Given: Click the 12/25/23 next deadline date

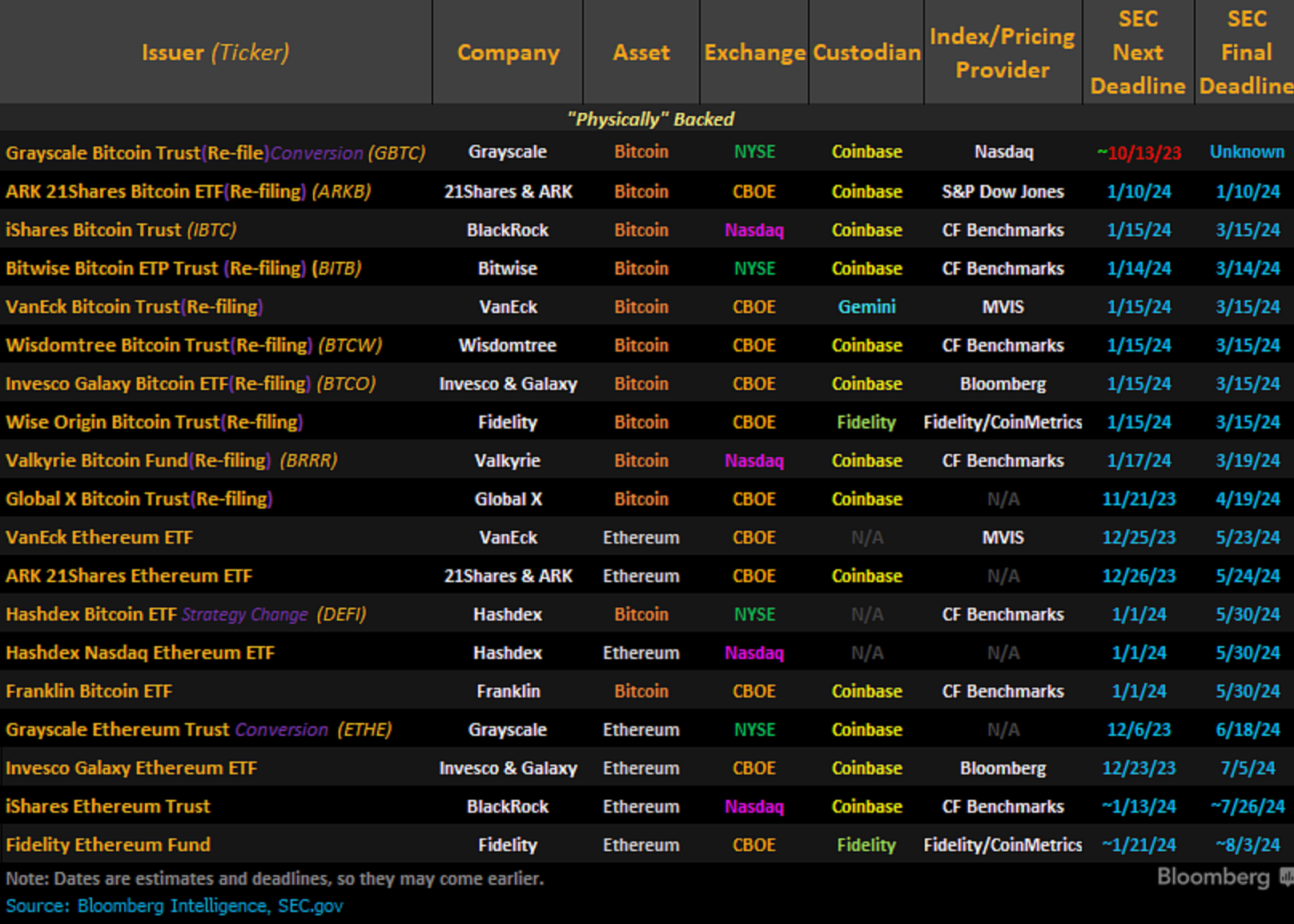Looking at the screenshot, I should [1139, 537].
